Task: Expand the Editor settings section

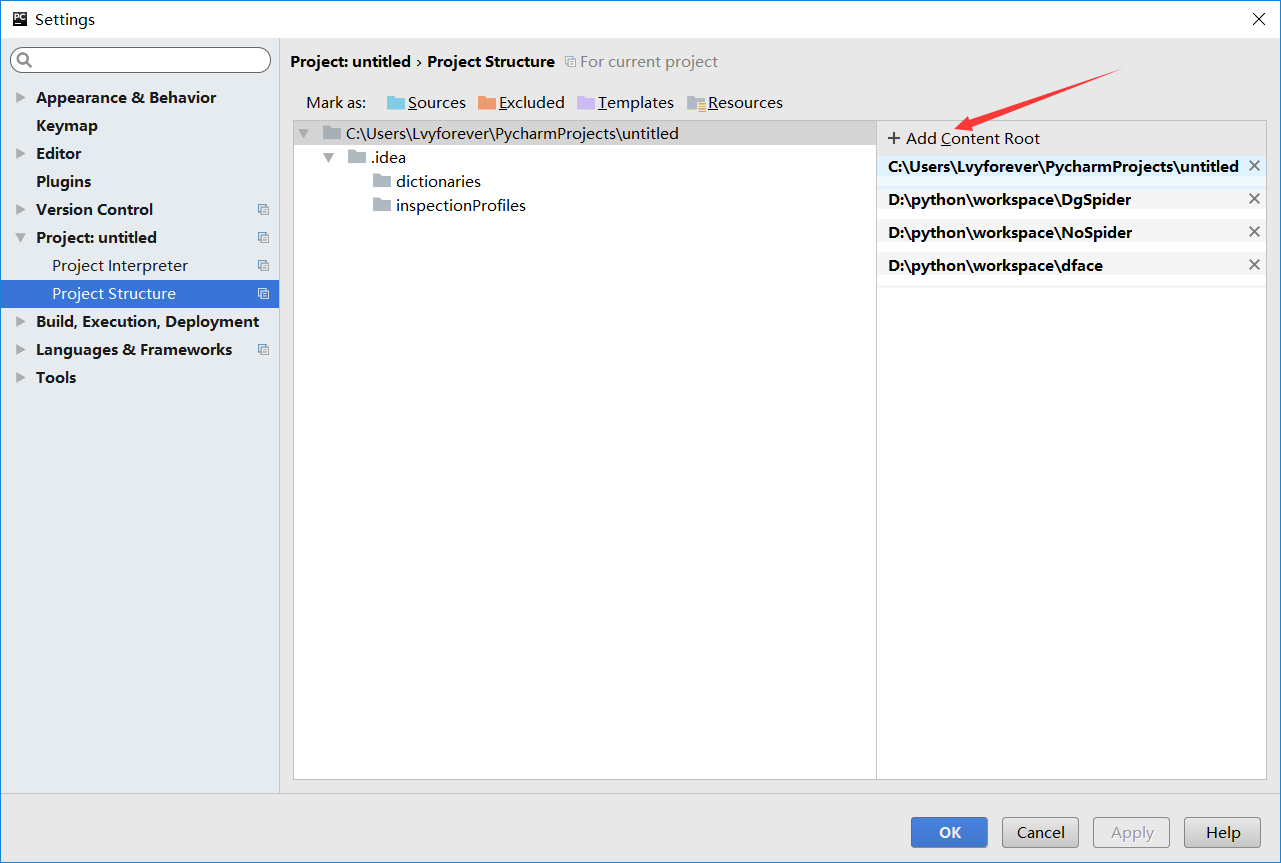Action: coord(21,154)
